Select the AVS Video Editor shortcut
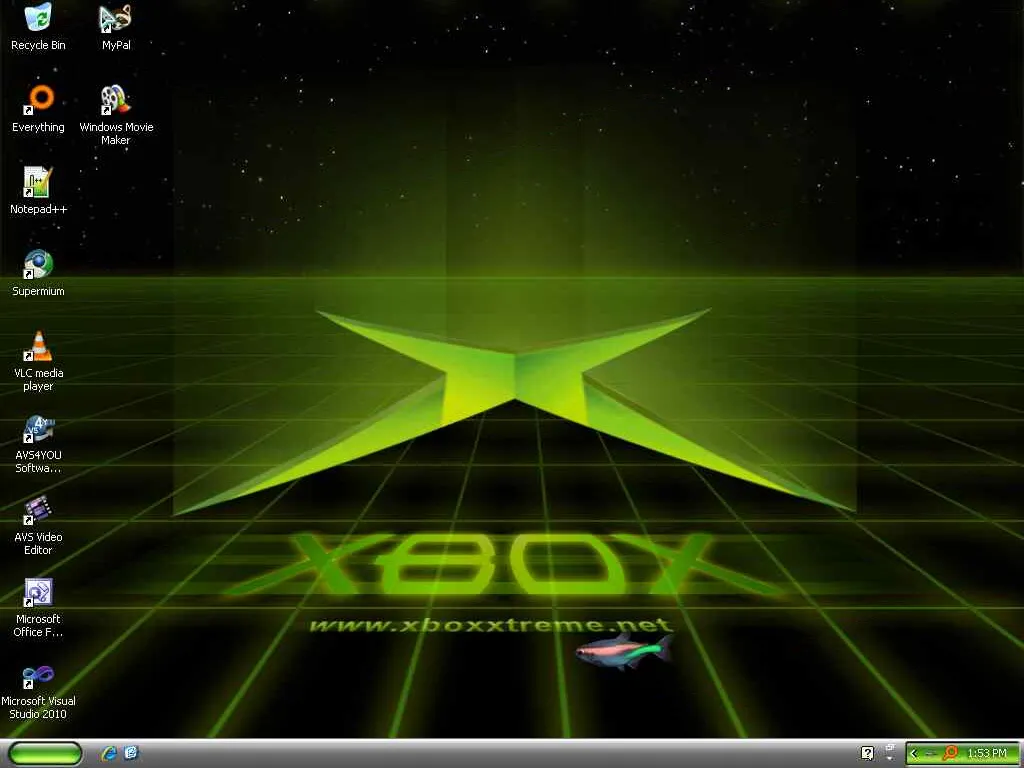Viewport: 1024px width, 768px height. coord(38,526)
